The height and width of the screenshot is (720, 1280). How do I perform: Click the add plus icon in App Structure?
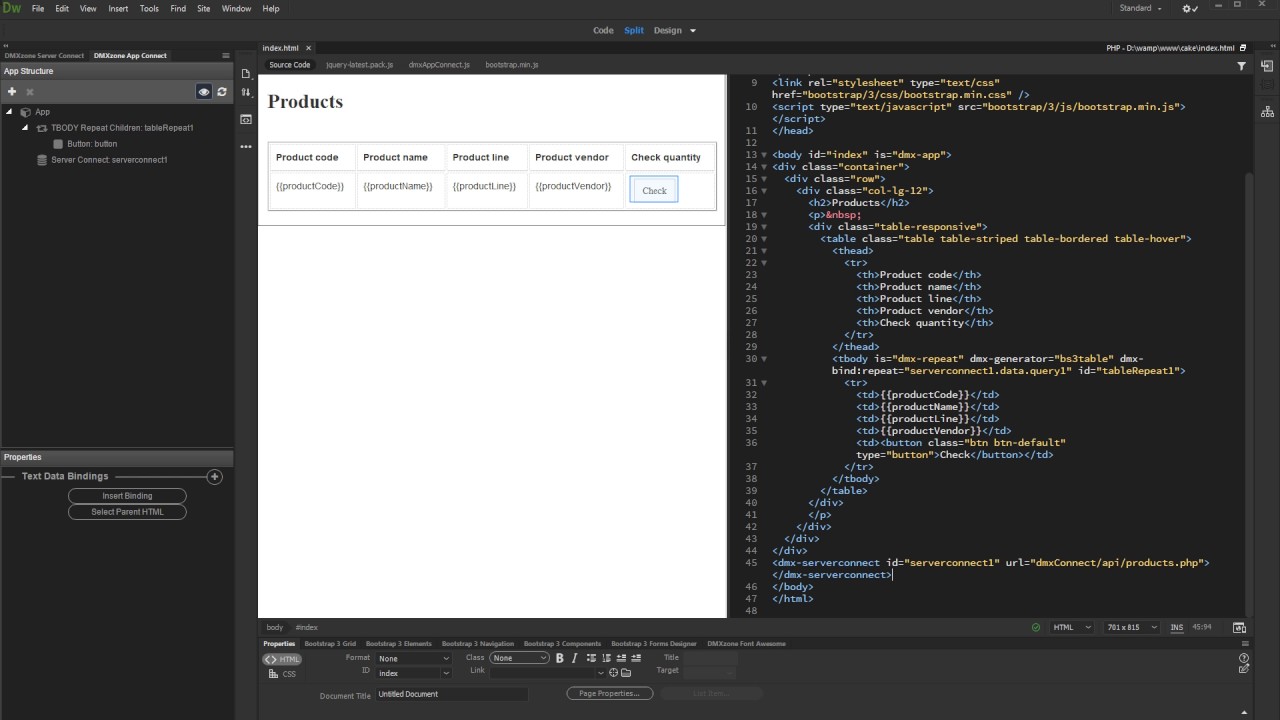pos(12,91)
